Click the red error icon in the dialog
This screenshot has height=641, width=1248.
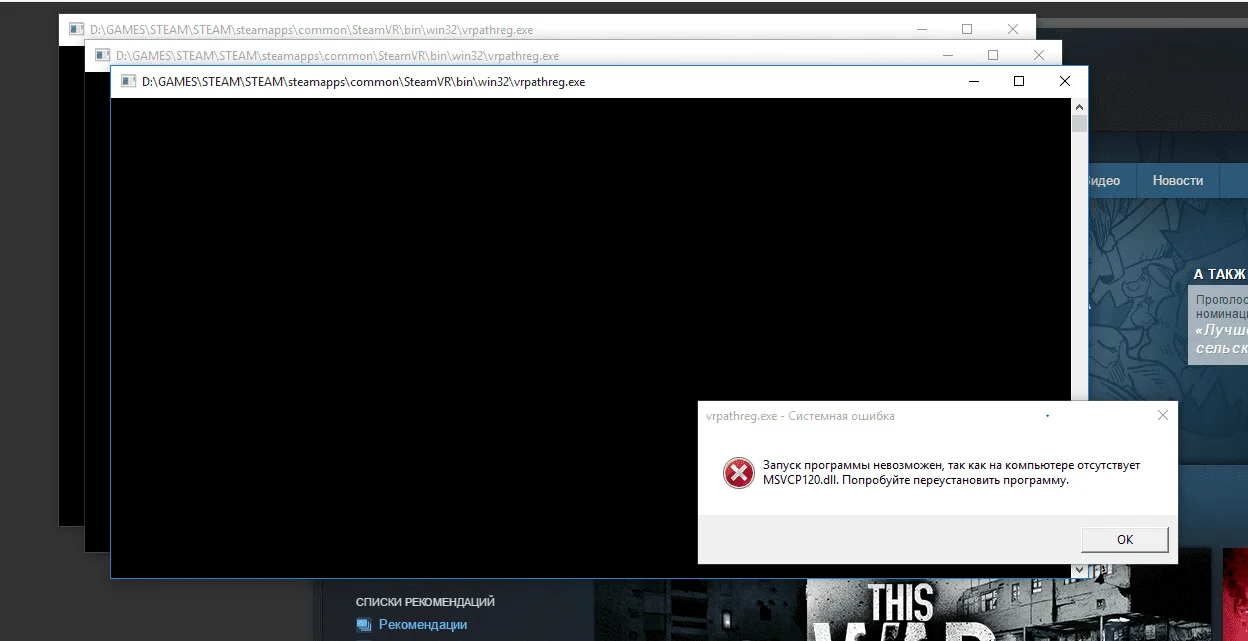[x=738, y=472]
